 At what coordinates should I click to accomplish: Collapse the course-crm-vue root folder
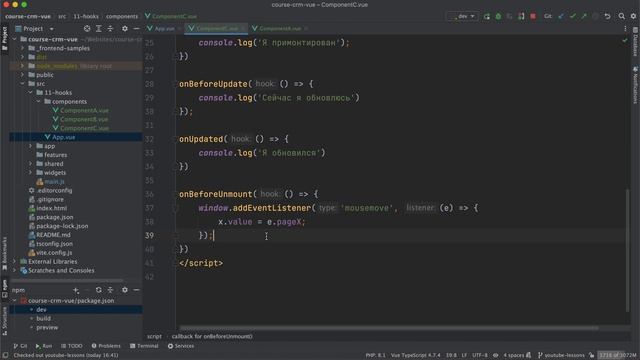[x=15, y=39]
